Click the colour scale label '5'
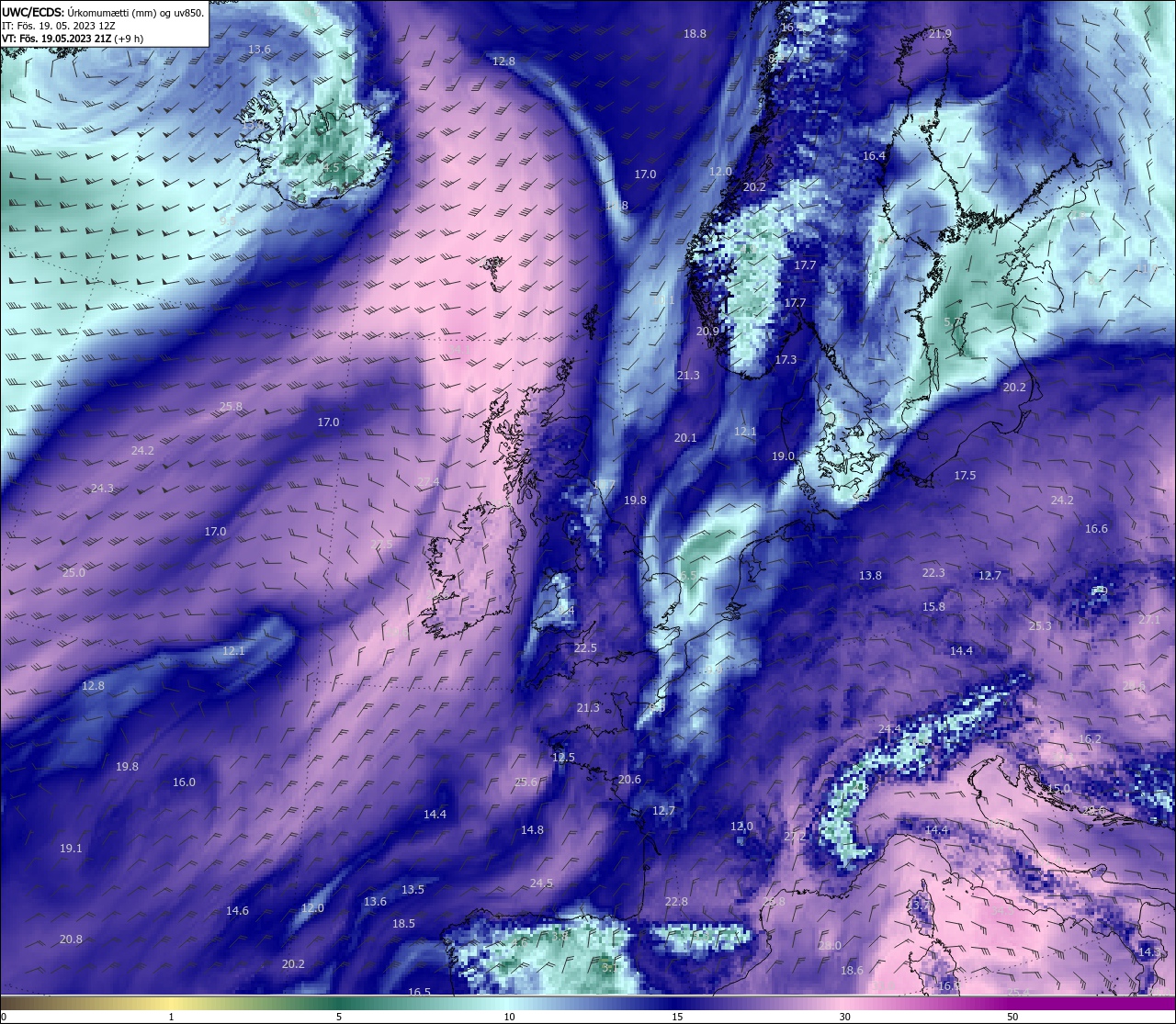This screenshot has width=1176, height=1024. (x=339, y=1017)
